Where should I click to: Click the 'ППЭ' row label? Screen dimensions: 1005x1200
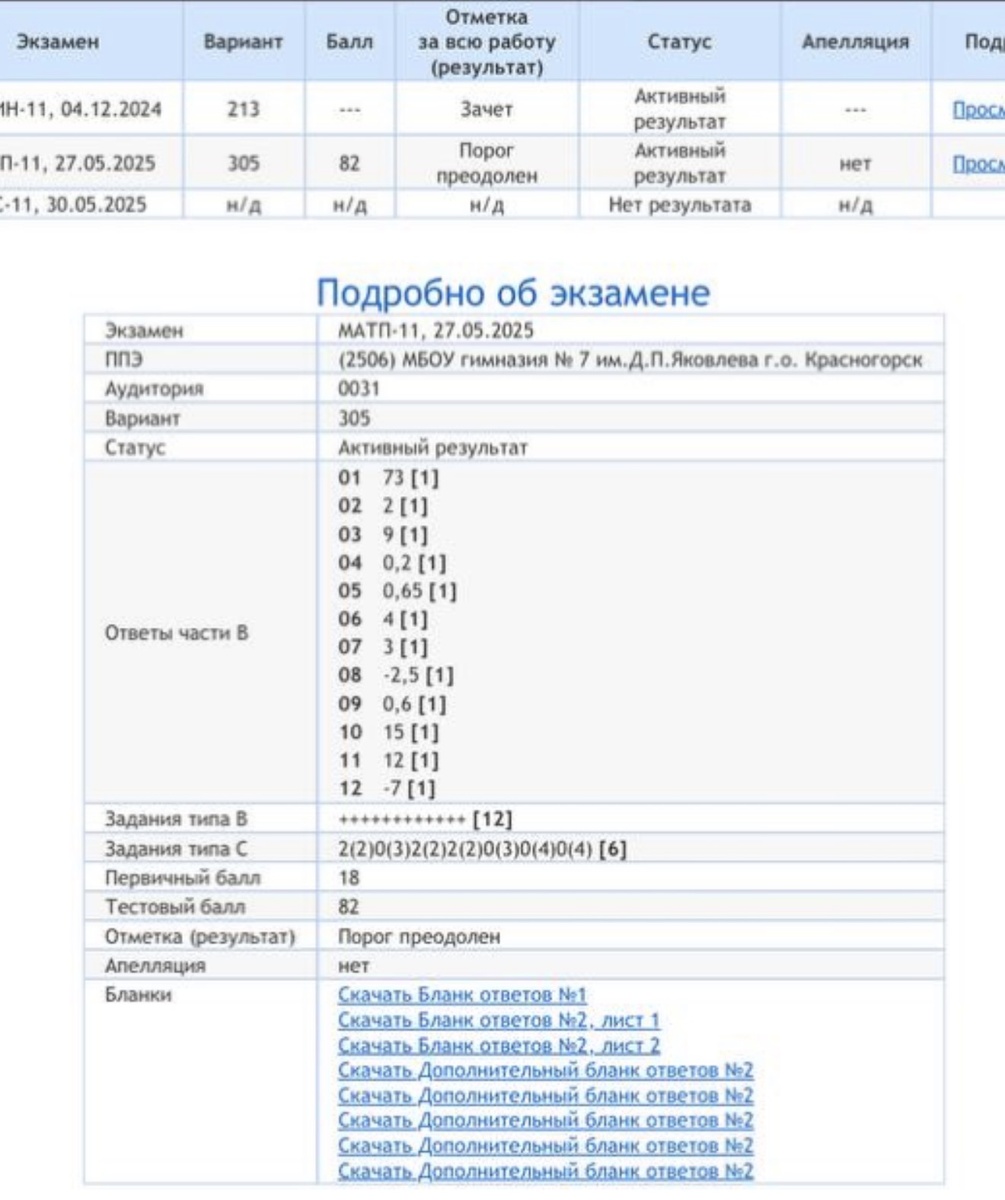click(125, 357)
